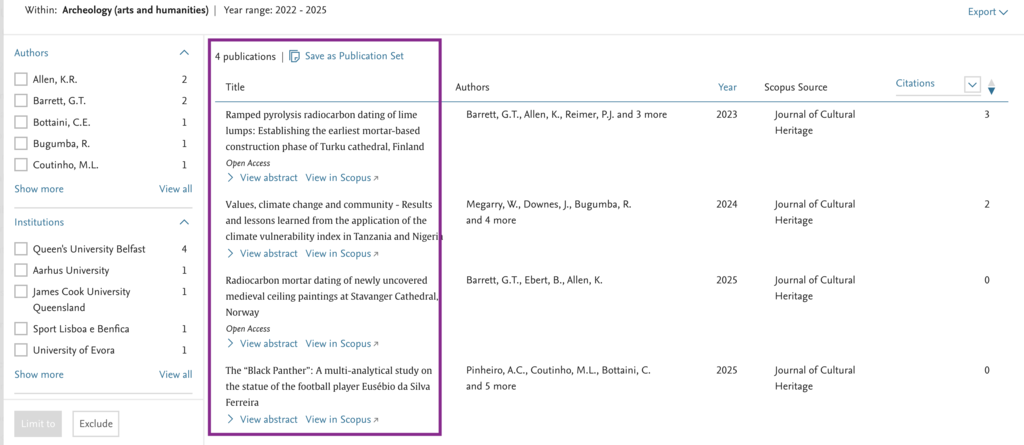Show more authors in the filter list
Screen dimensions: 1024x445
[x=39, y=190]
